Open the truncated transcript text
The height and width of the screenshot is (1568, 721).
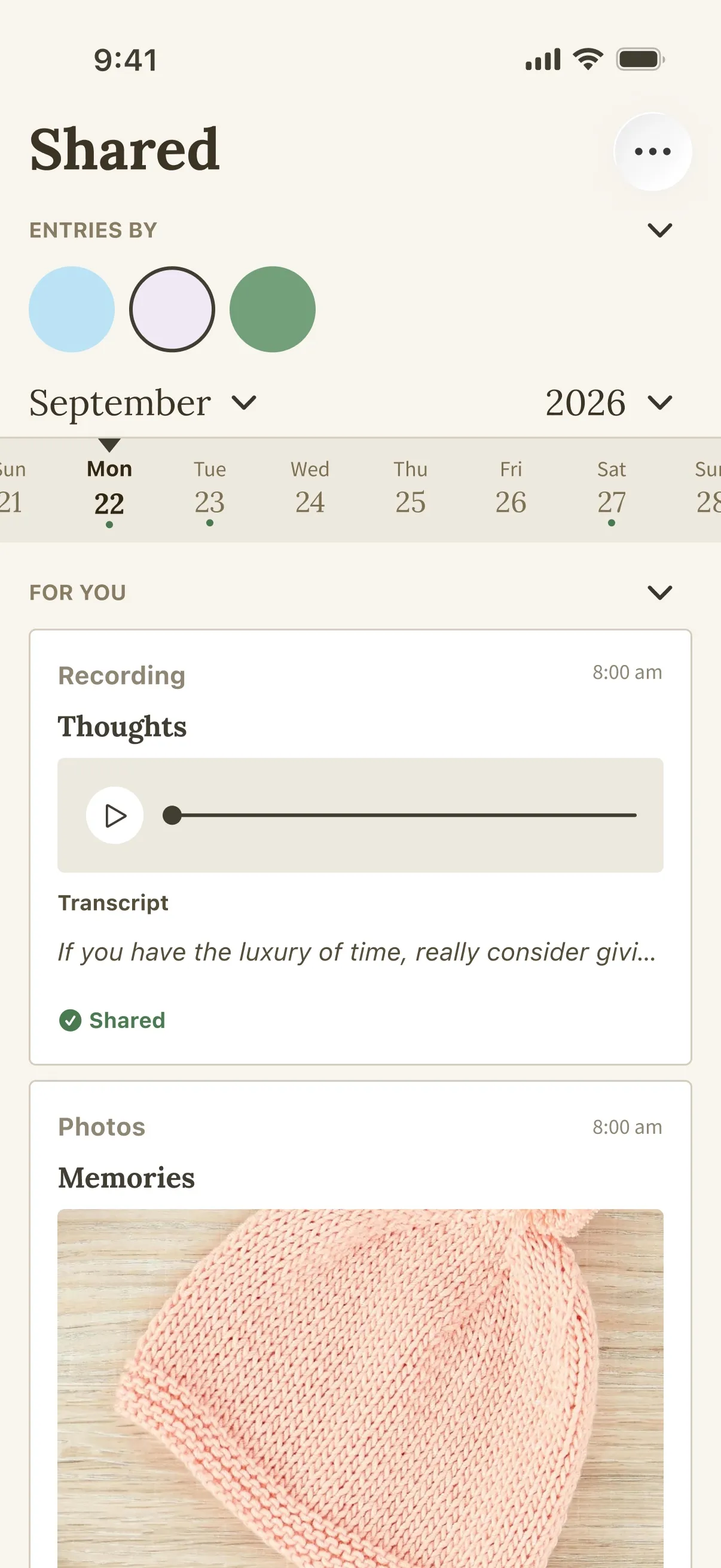[357, 952]
